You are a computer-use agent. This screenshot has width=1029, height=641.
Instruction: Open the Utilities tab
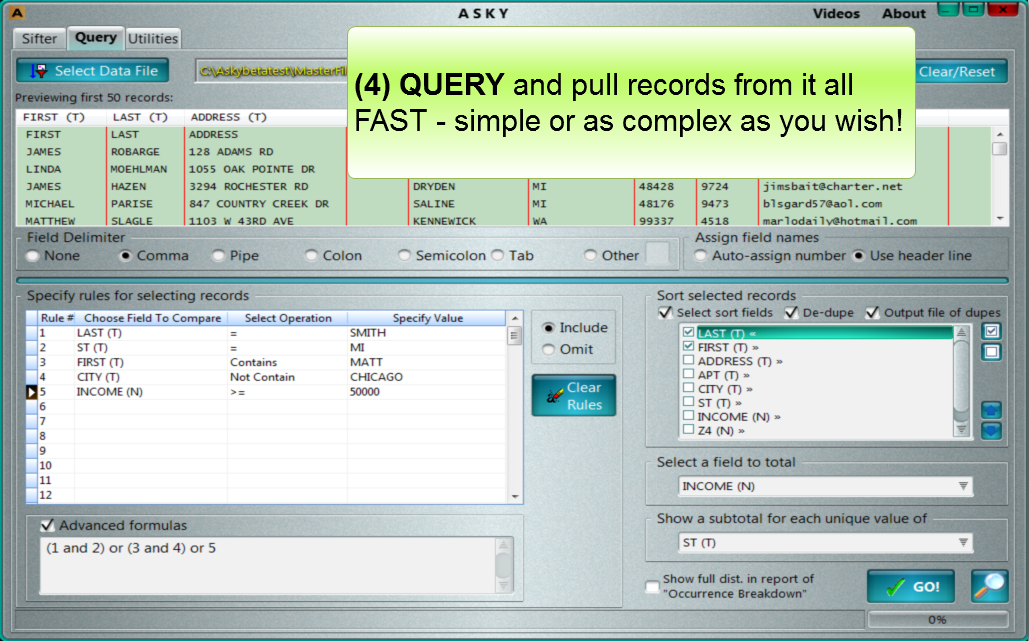point(153,39)
